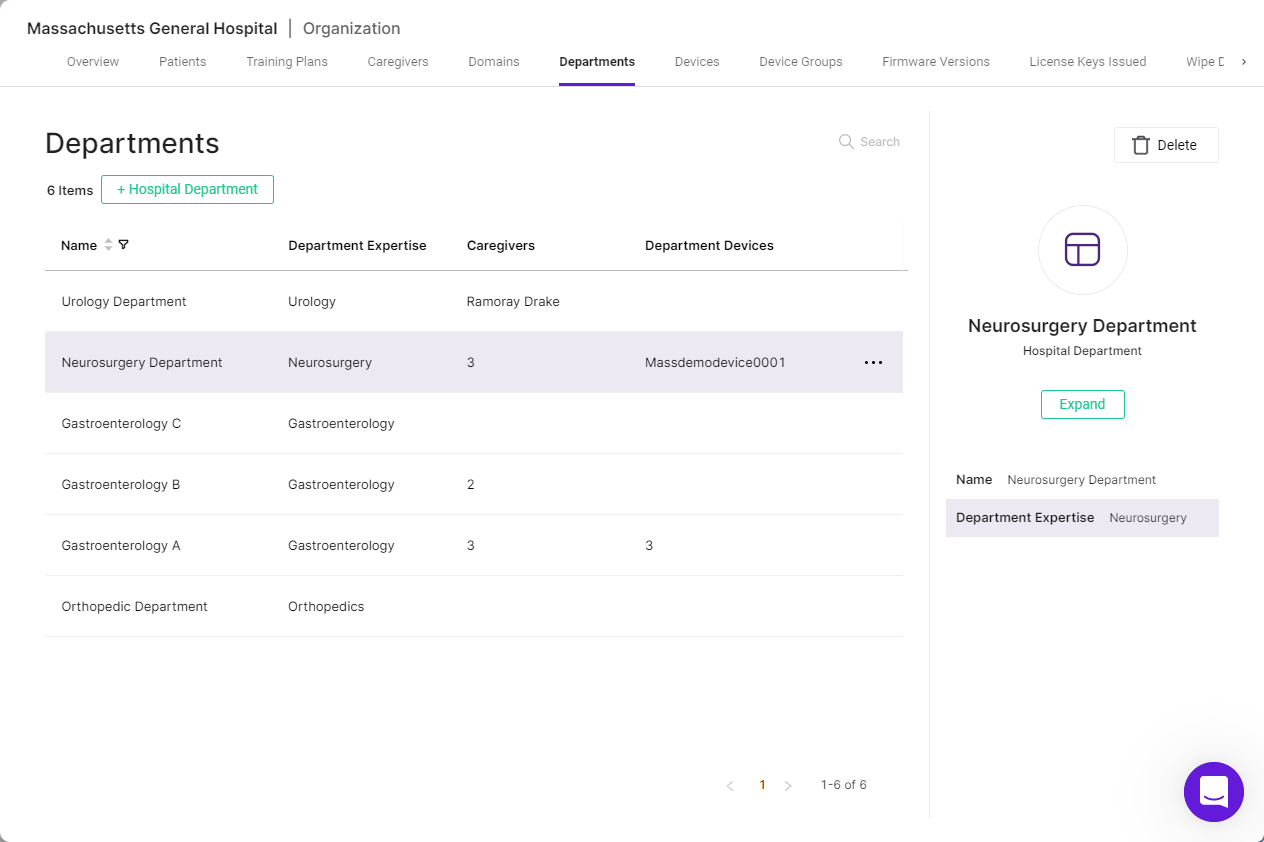
Task: Click the Name column sort arrows
Action: pos(108,245)
